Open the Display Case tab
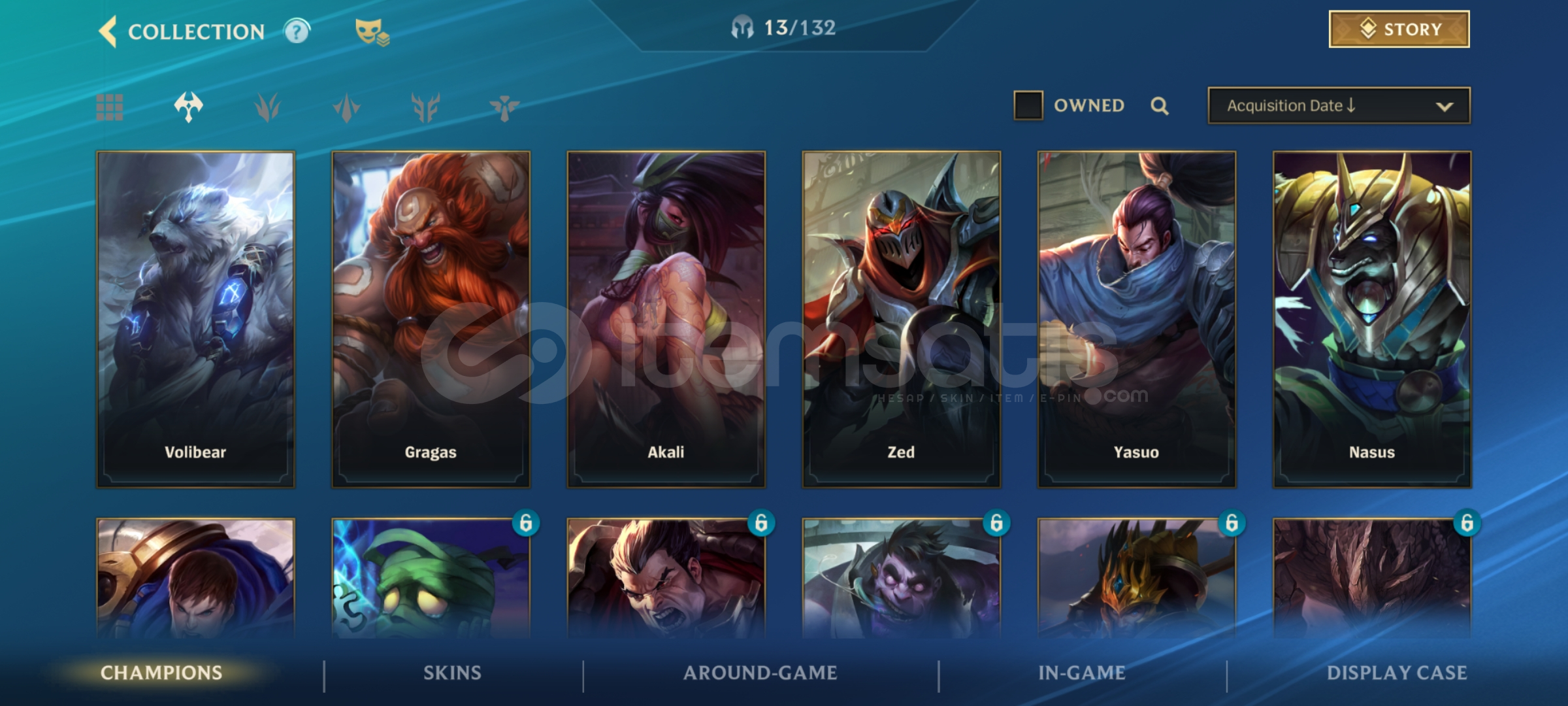This screenshot has height=706, width=1568. pyautogui.click(x=1397, y=673)
